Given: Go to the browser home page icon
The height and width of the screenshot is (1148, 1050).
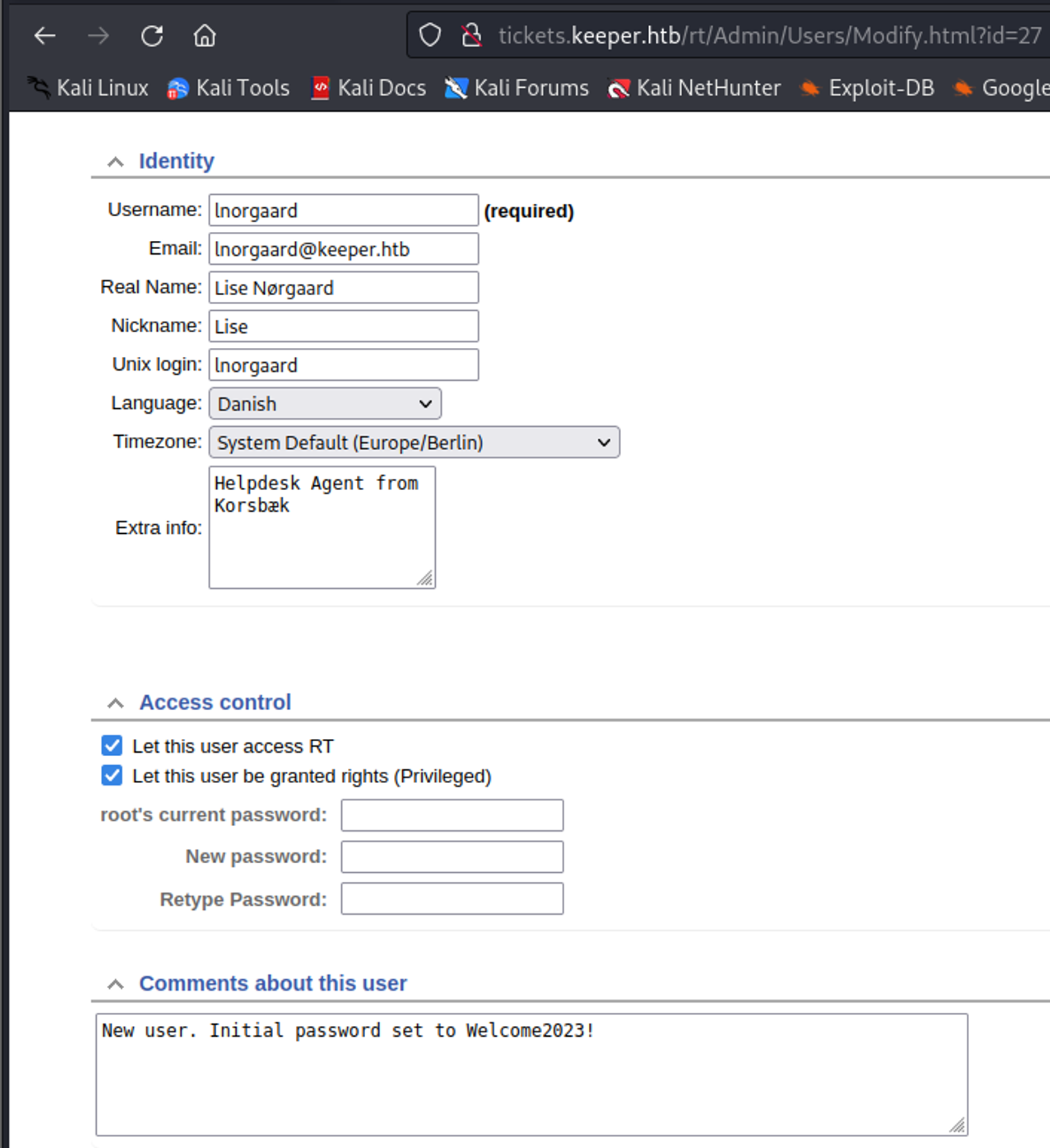Looking at the screenshot, I should point(205,36).
